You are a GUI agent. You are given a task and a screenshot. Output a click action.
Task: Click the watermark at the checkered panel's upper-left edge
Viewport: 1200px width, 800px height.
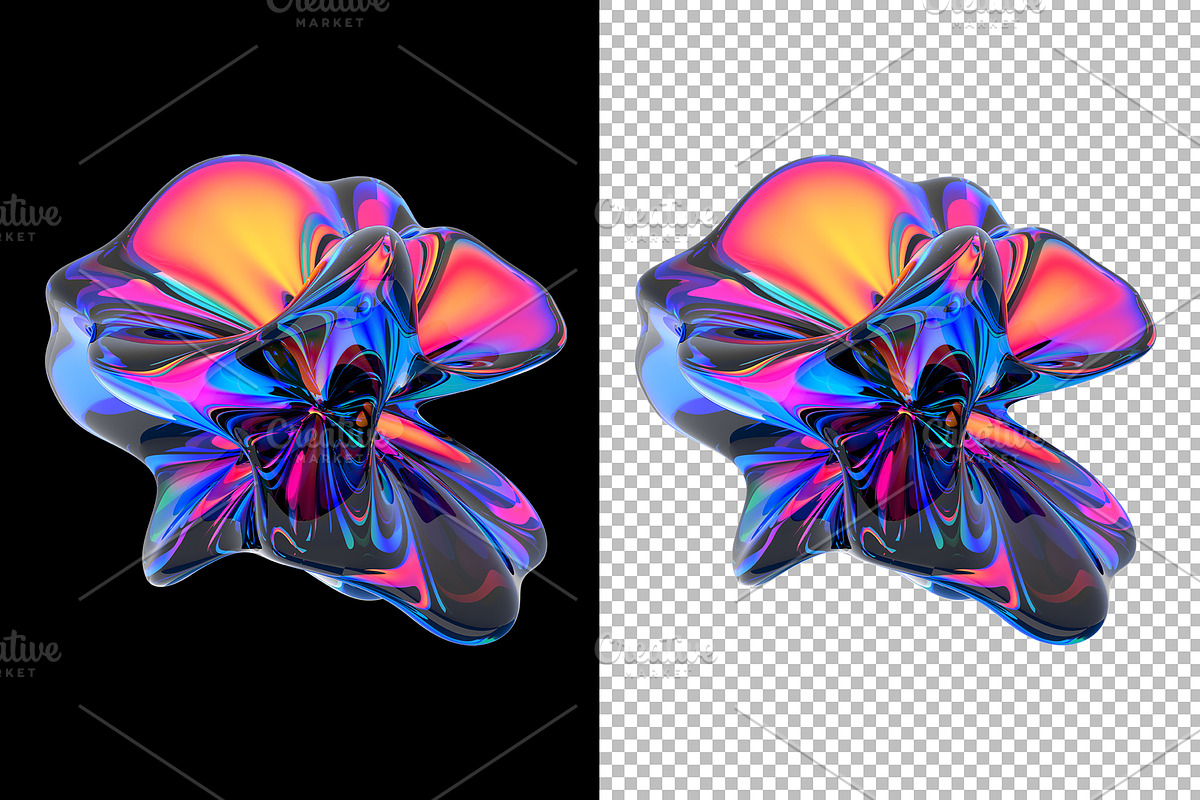click(655, 218)
